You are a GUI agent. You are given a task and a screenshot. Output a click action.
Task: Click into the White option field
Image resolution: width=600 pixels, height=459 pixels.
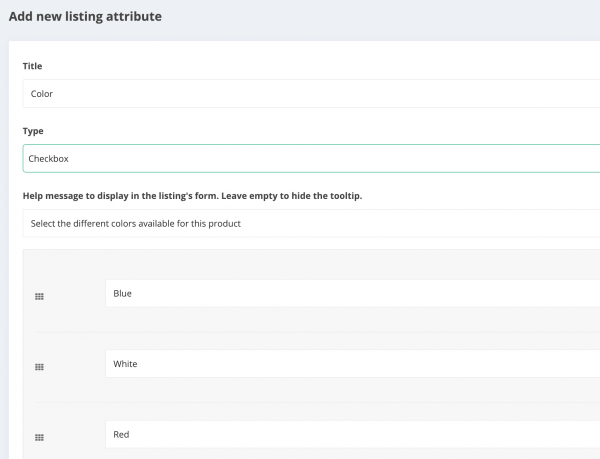pyautogui.click(x=352, y=364)
